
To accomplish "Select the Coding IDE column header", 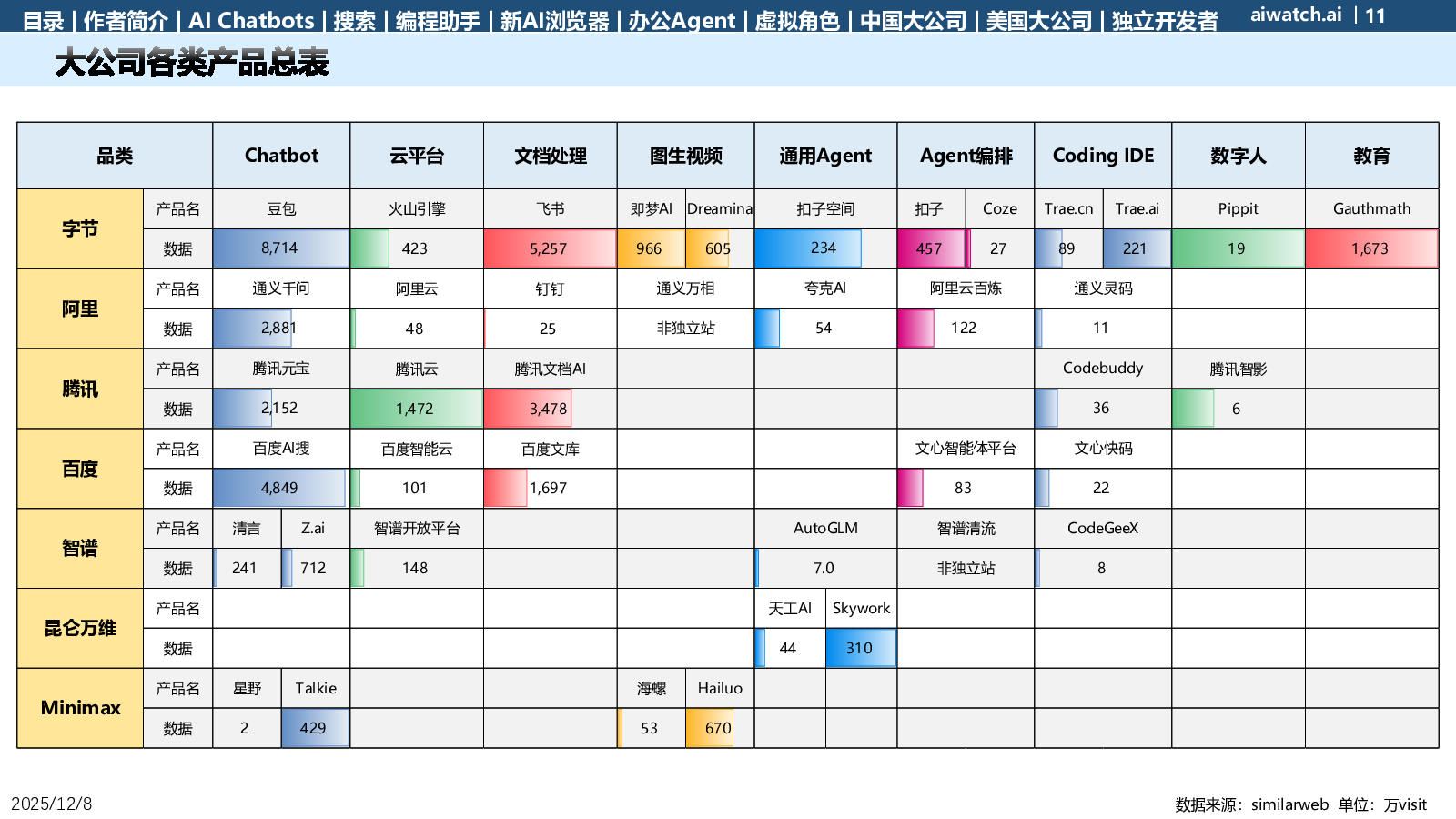I will [1103, 156].
